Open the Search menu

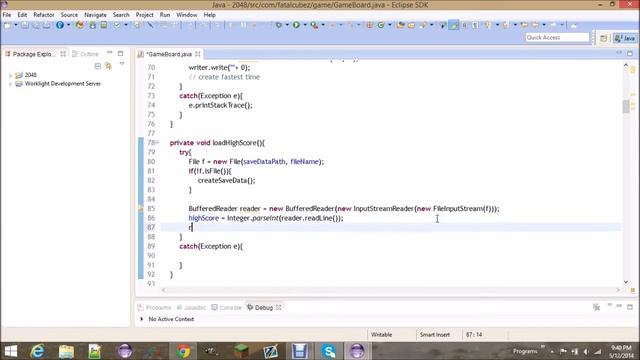(x=121, y=15)
